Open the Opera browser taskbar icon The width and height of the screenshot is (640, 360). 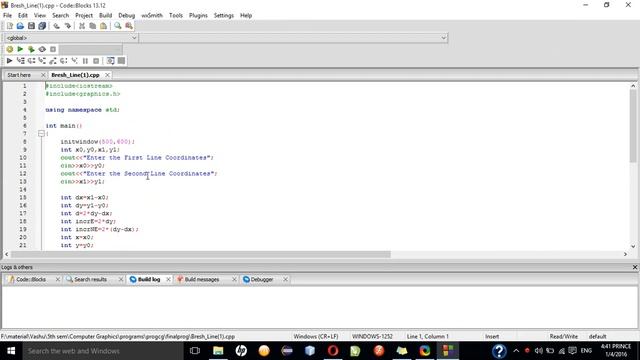[333, 351]
